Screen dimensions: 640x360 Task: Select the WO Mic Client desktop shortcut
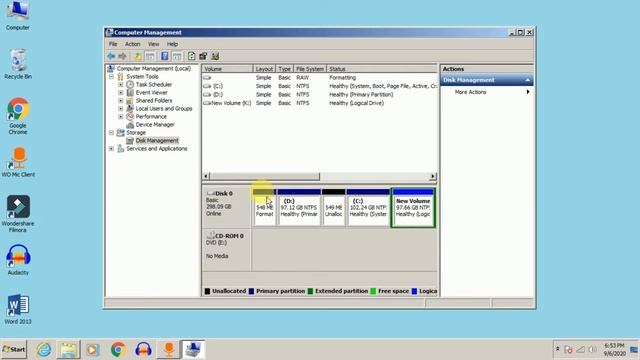18,162
